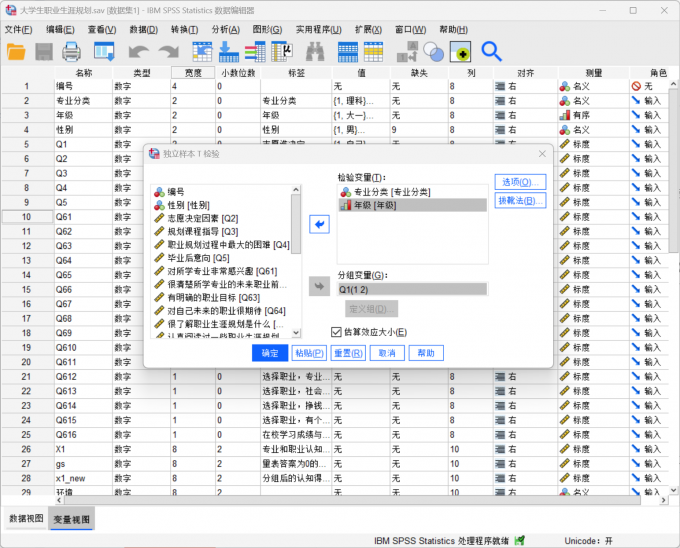Click the magnifier search toolbar icon
This screenshot has height=548, width=680.
(x=491, y=52)
